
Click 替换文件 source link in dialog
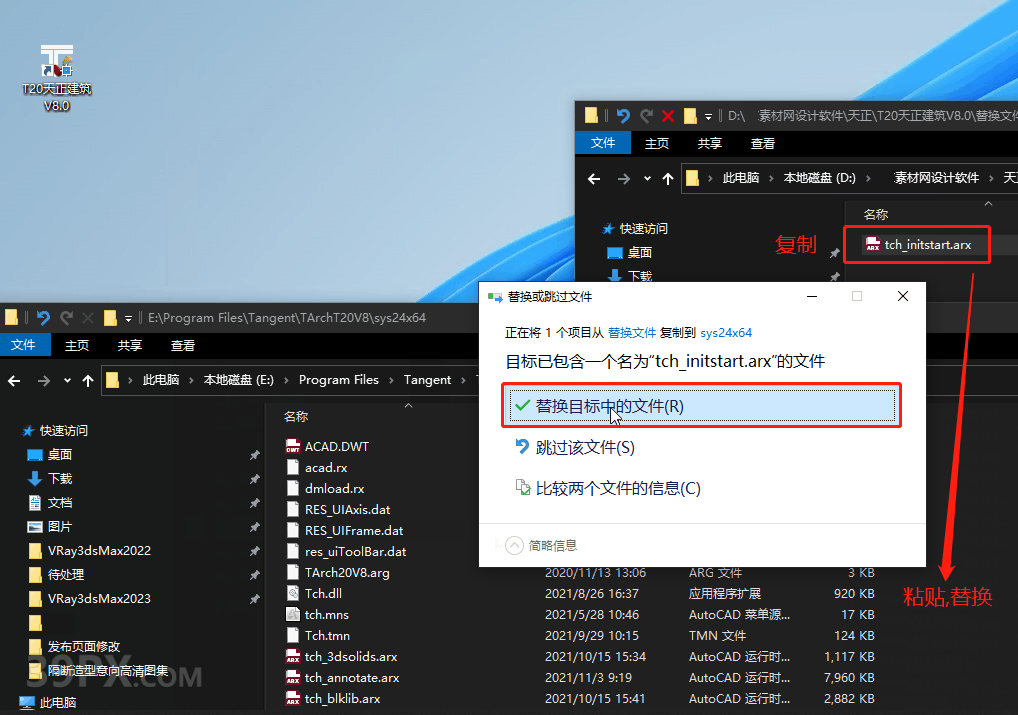click(x=632, y=332)
